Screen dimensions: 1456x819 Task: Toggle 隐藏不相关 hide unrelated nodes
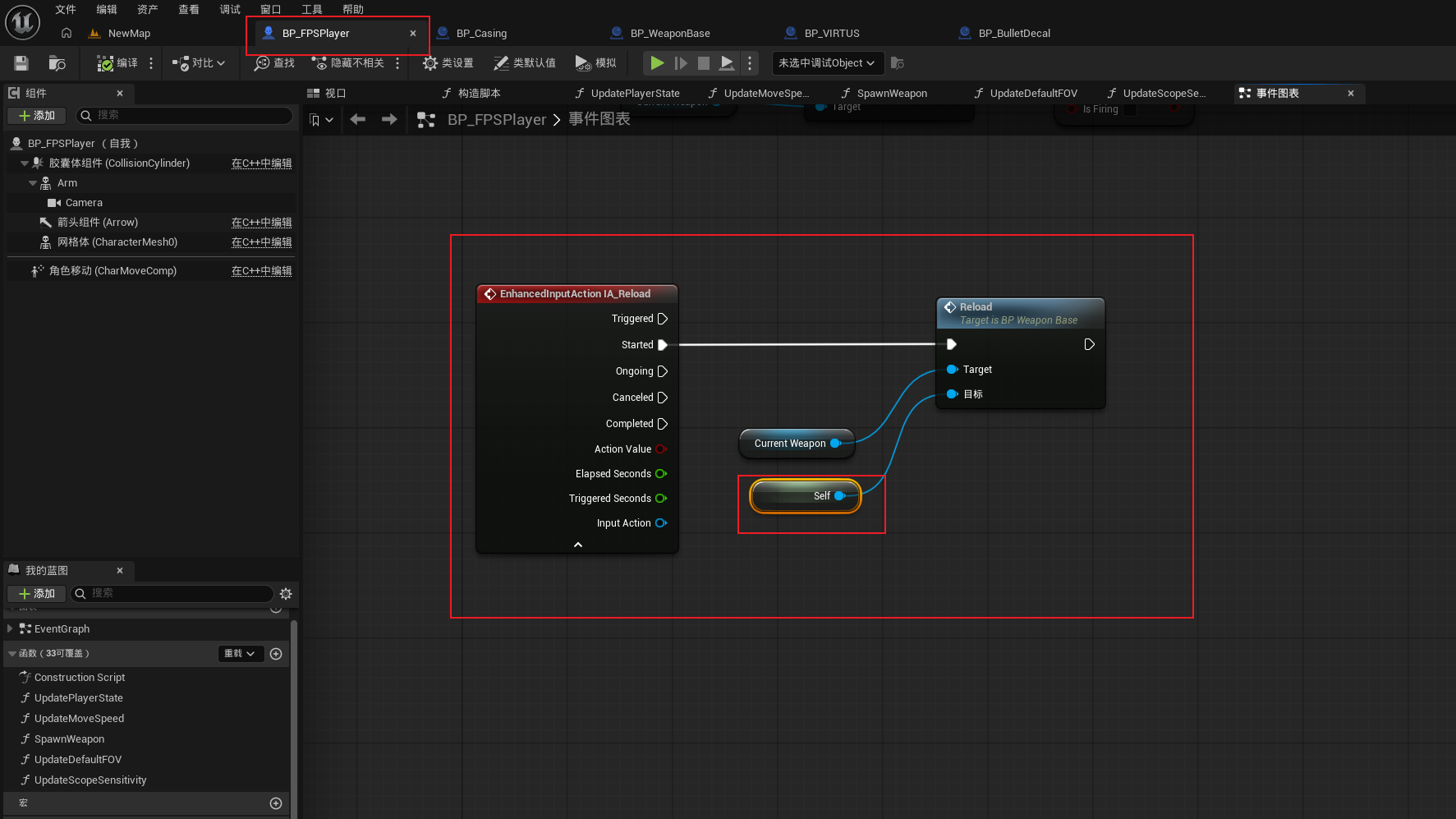(x=348, y=63)
